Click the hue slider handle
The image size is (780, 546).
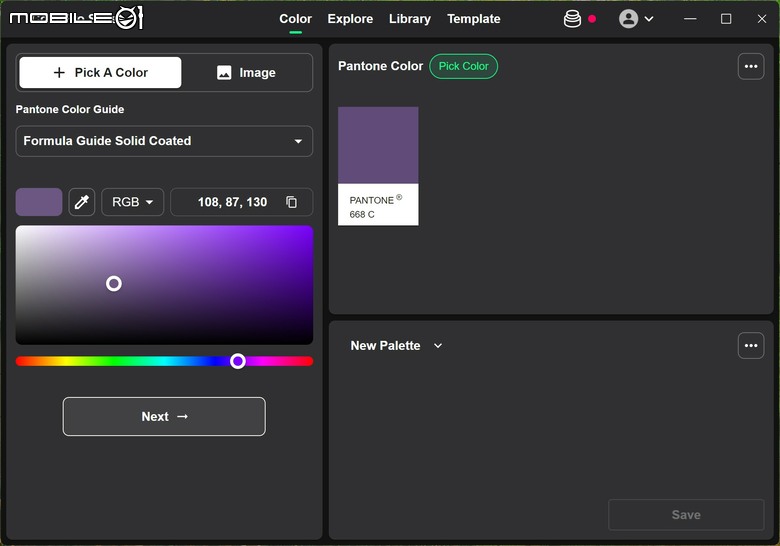pos(238,361)
